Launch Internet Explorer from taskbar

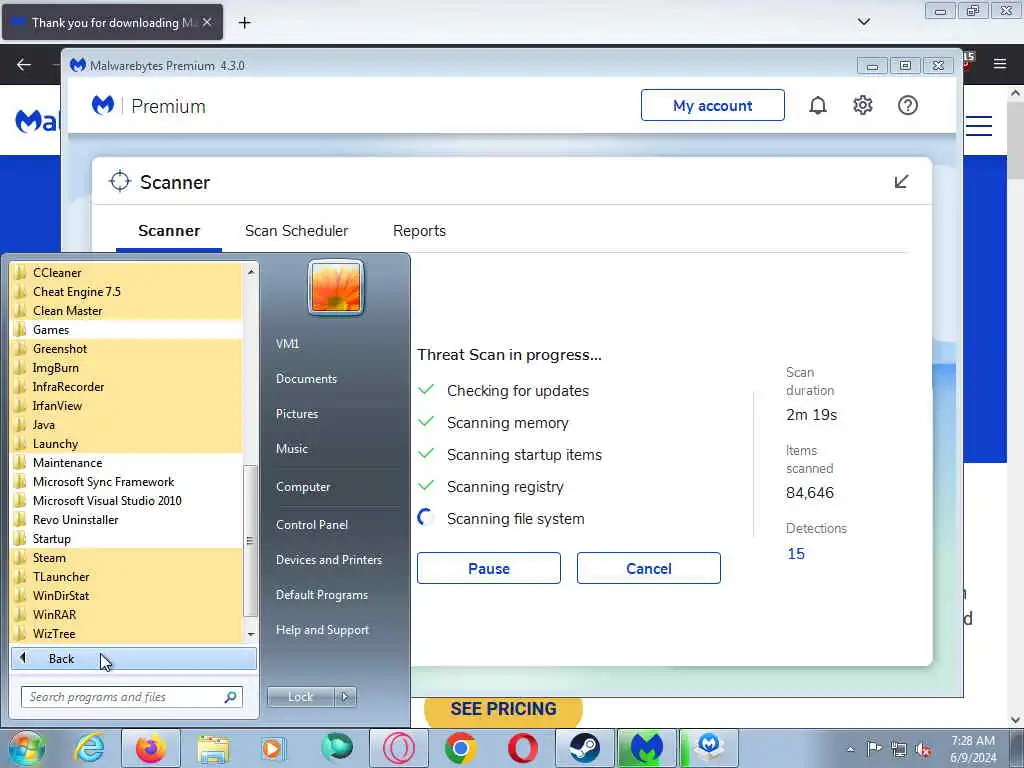click(89, 748)
